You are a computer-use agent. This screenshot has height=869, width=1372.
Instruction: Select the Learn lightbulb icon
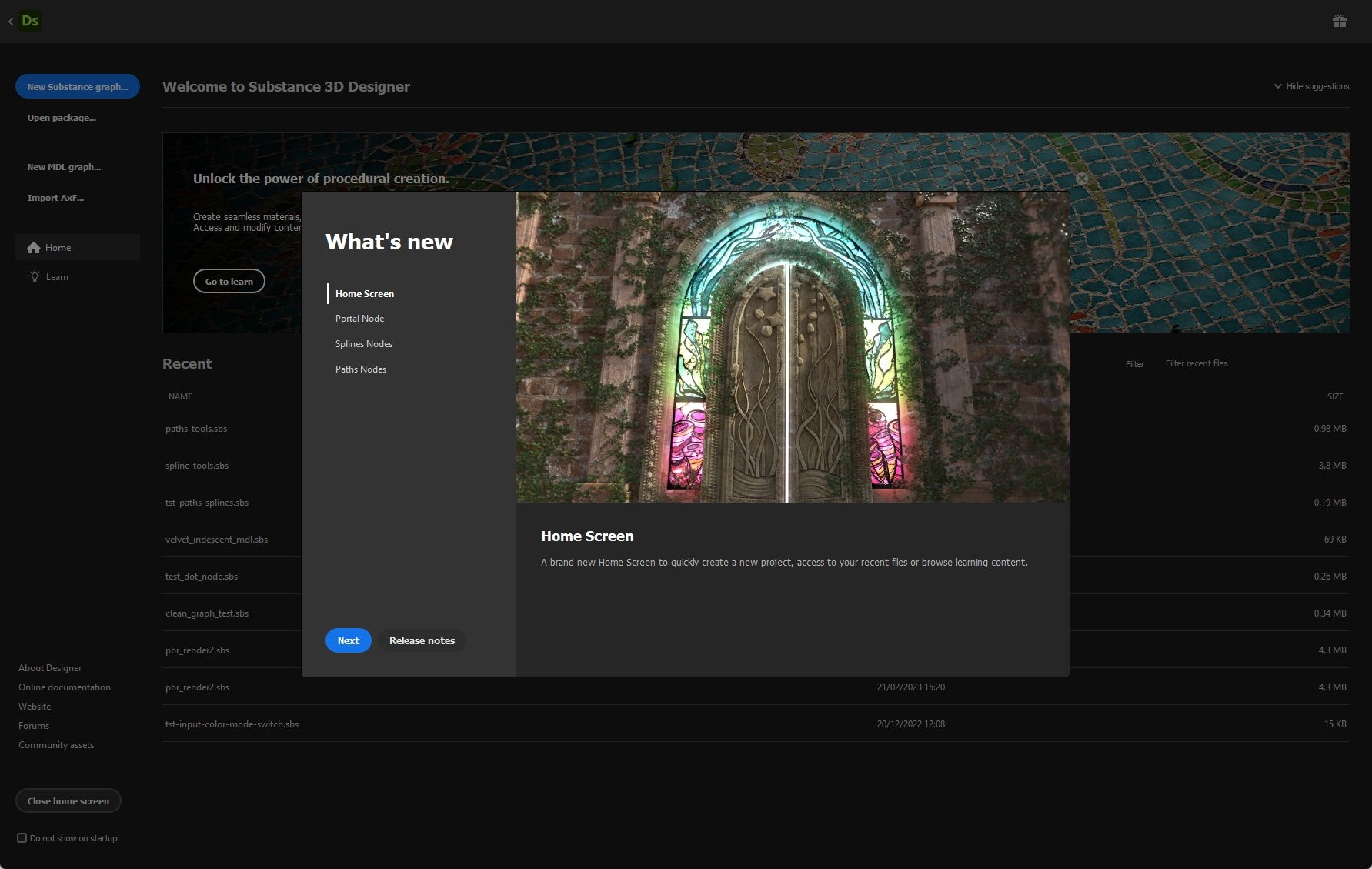pos(34,276)
